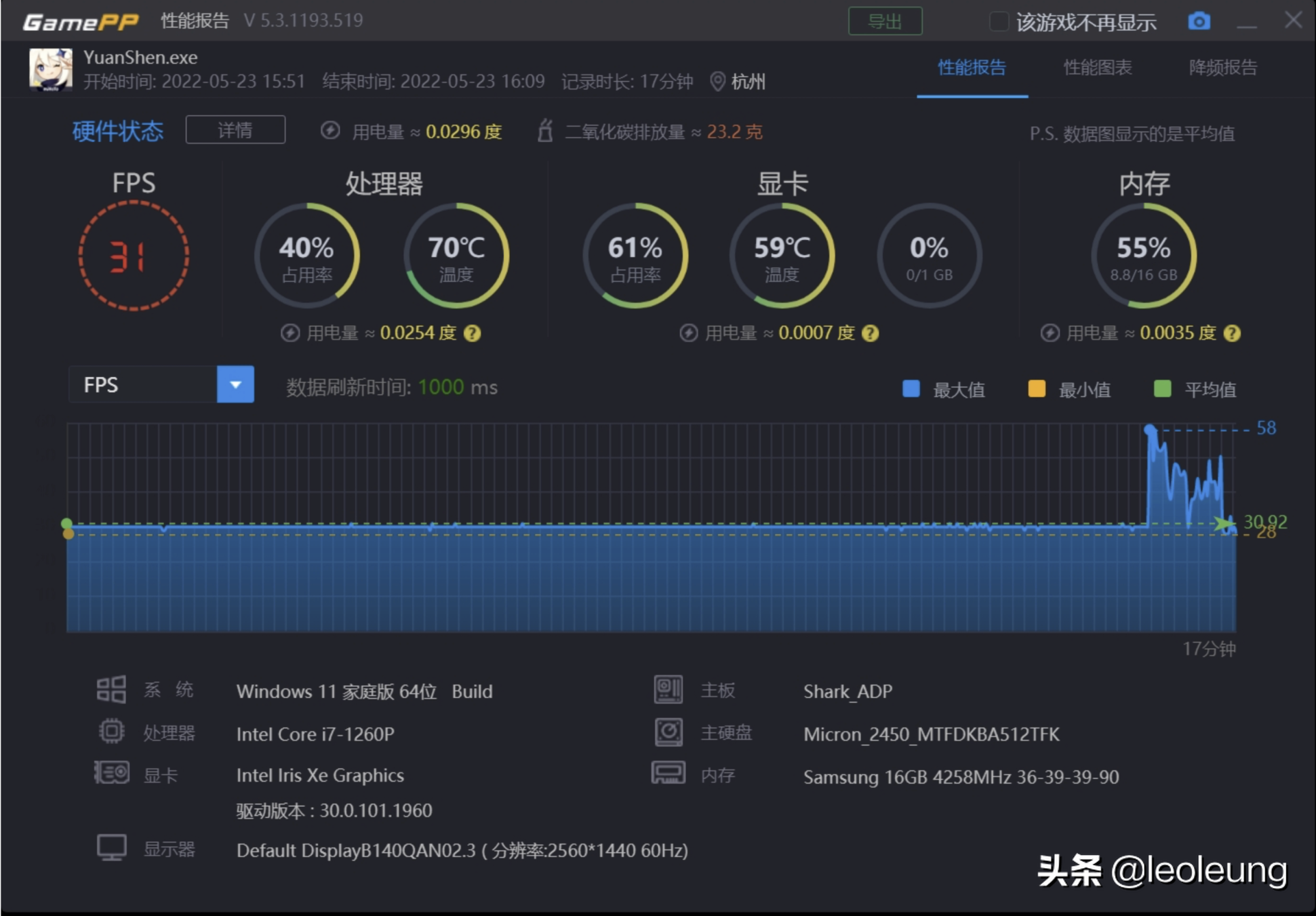Click the 'Micron_2450_MTFDKBA512TFK' text

coord(931,734)
